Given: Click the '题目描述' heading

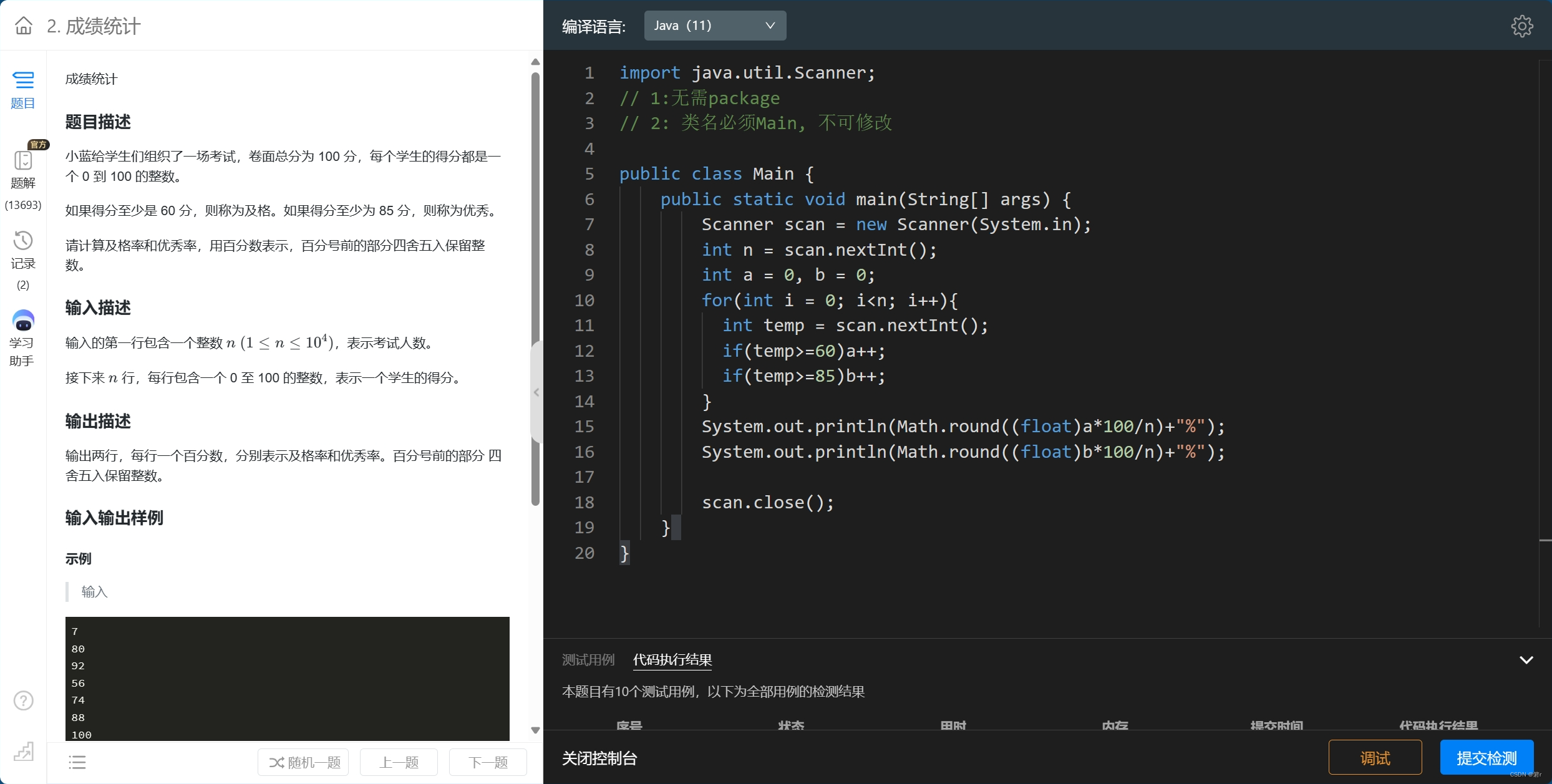Looking at the screenshot, I should 98,122.
